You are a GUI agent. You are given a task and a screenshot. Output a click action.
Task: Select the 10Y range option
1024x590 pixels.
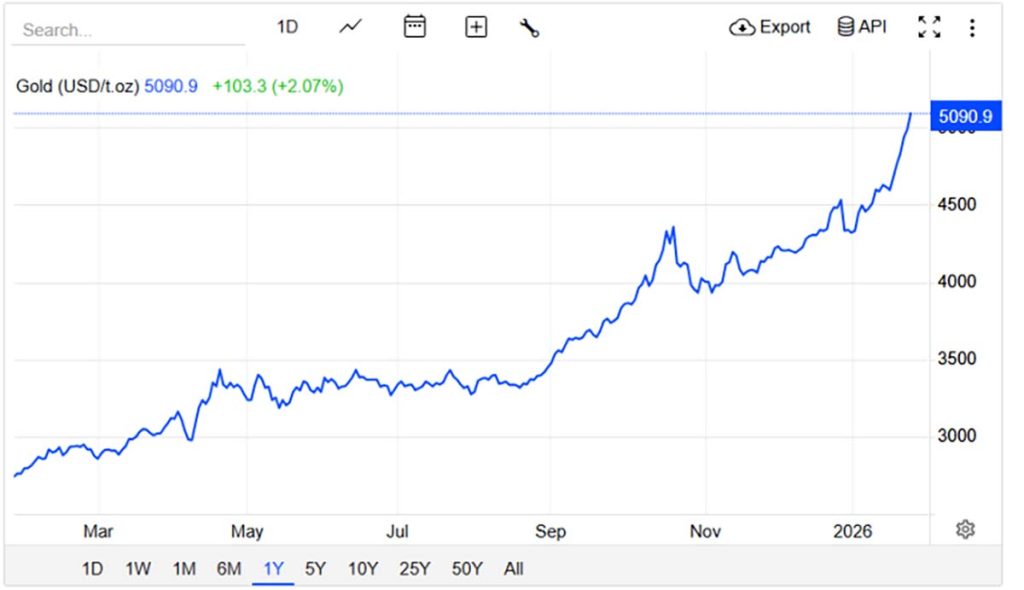tap(362, 568)
